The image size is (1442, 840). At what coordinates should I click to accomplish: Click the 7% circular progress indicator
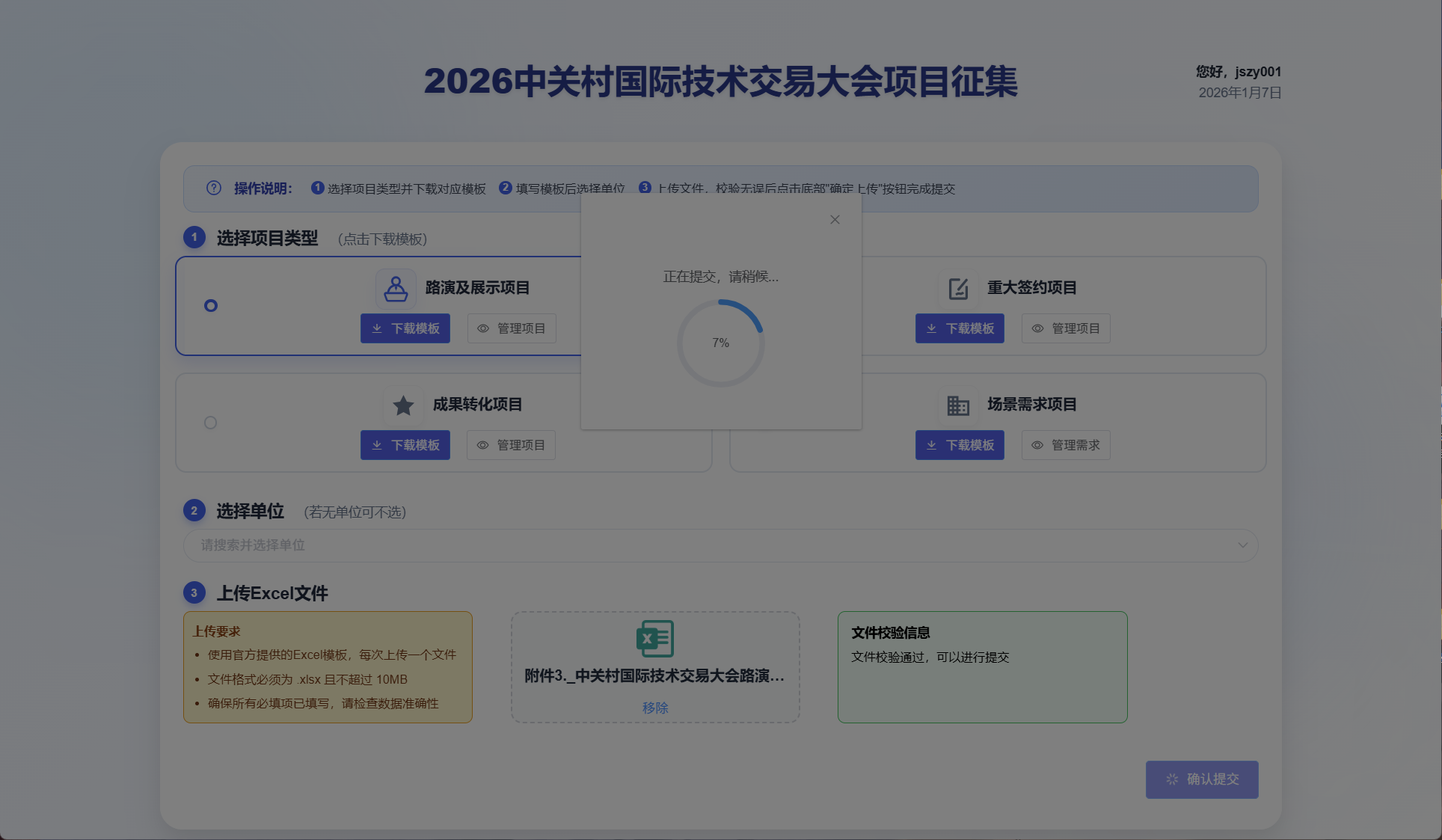tap(720, 343)
